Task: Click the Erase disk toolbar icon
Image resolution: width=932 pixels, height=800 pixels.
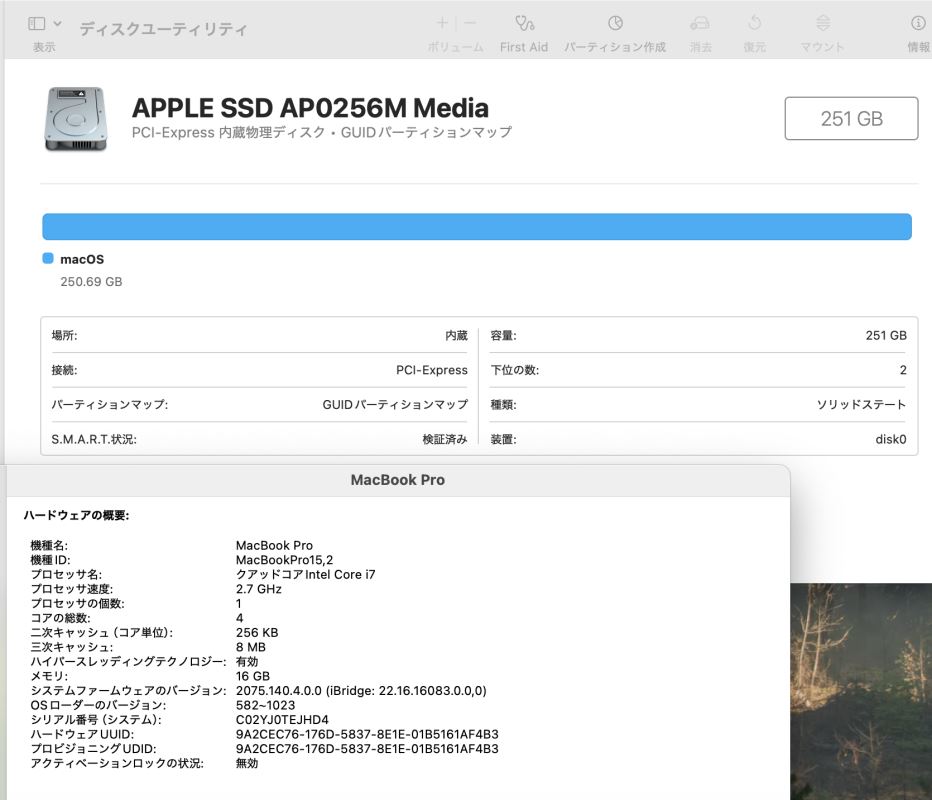Action: click(x=700, y=23)
